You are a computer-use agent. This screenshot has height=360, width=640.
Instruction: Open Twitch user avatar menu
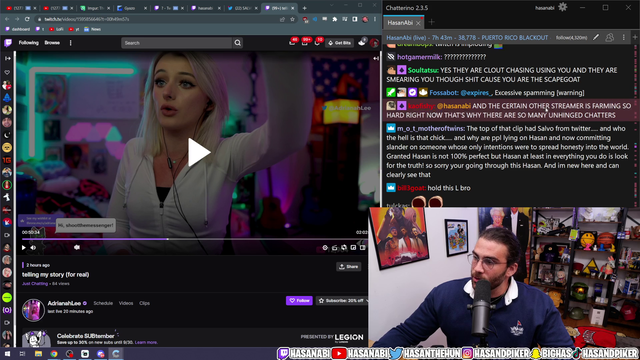[x=374, y=43]
